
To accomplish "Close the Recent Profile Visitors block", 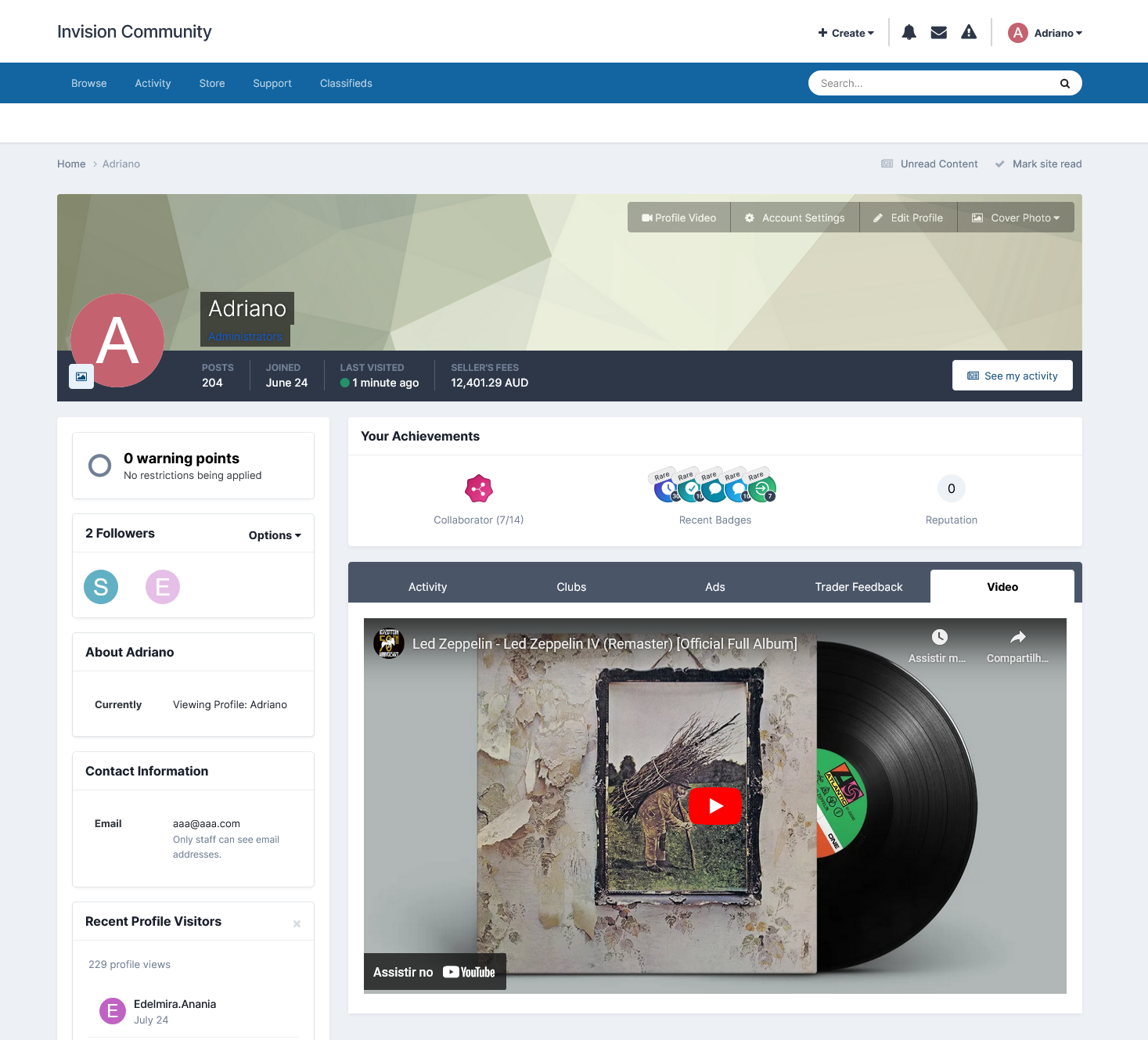I will tap(297, 924).
